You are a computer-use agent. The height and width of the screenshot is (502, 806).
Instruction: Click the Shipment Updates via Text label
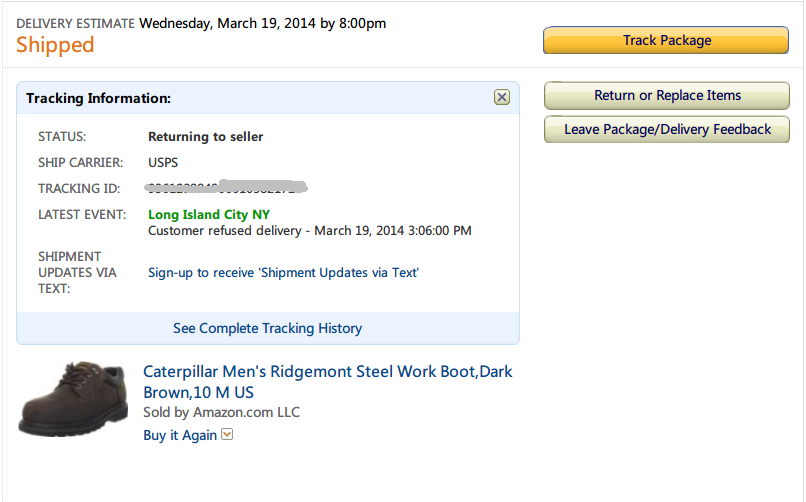click(x=77, y=272)
